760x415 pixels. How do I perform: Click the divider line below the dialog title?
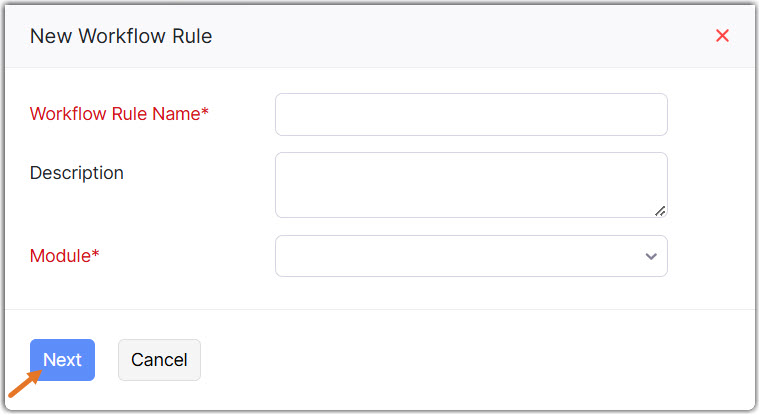380,68
